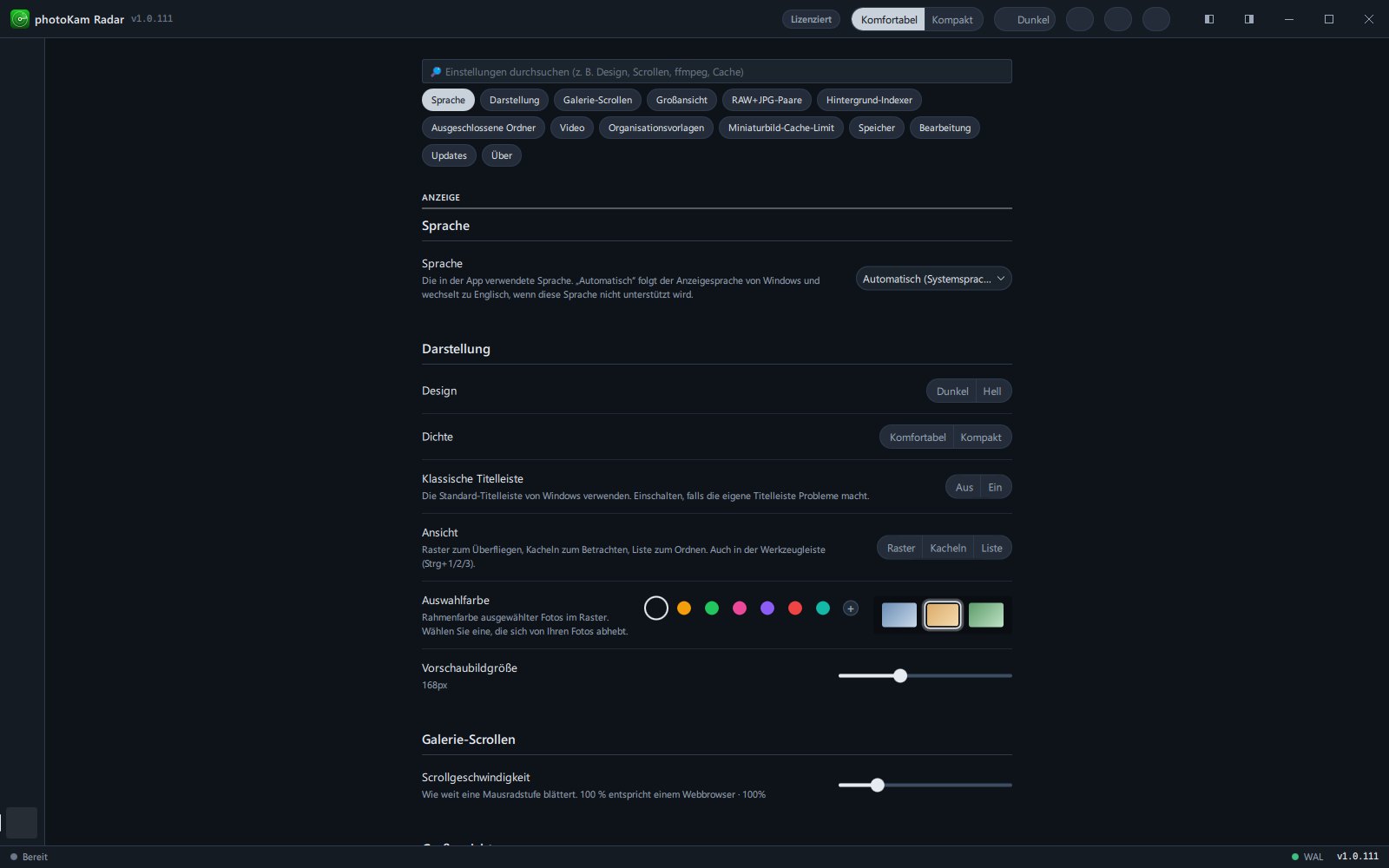Jump to the Galerie-Scrollen settings chip
Viewport: 1389px width, 868px height.
click(x=597, y=100)
